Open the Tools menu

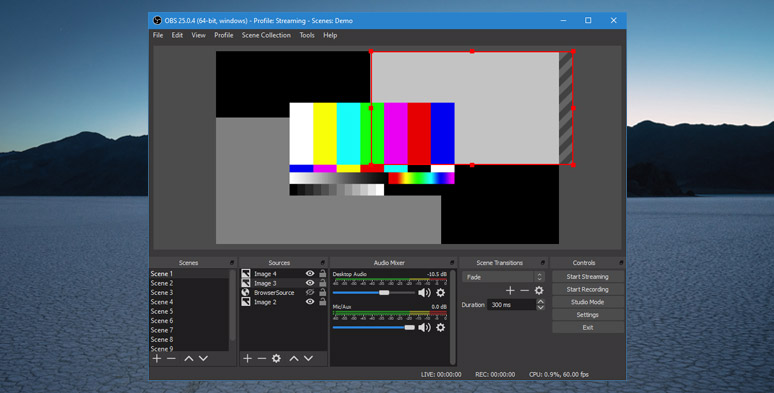(307, 35)
